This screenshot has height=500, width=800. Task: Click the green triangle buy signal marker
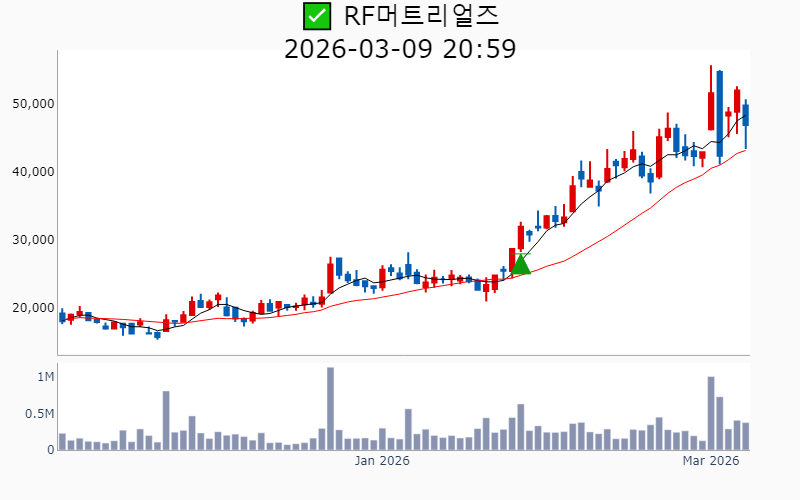(x=520, y=264)
